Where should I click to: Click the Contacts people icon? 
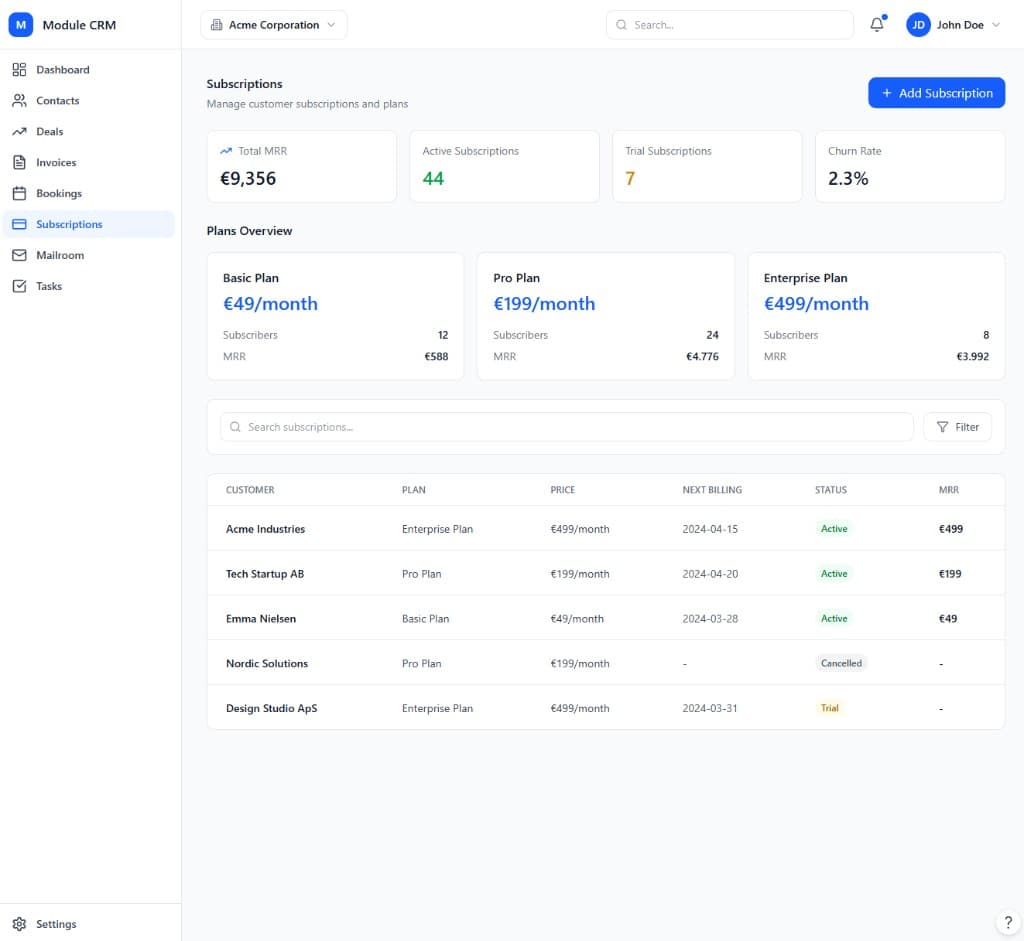tap(20, 101)
